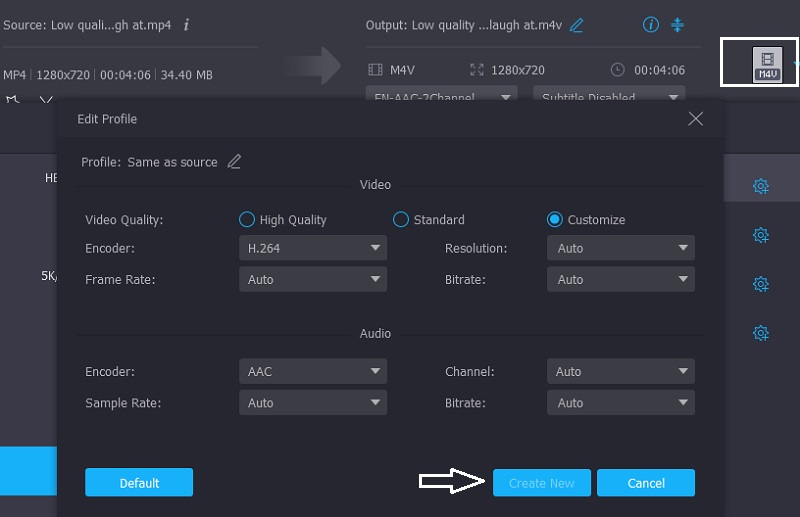Open the AAC audio encoder dropdown
Image resolution: width=800 pixels, height=517 pixels.
tap(313, 372)
